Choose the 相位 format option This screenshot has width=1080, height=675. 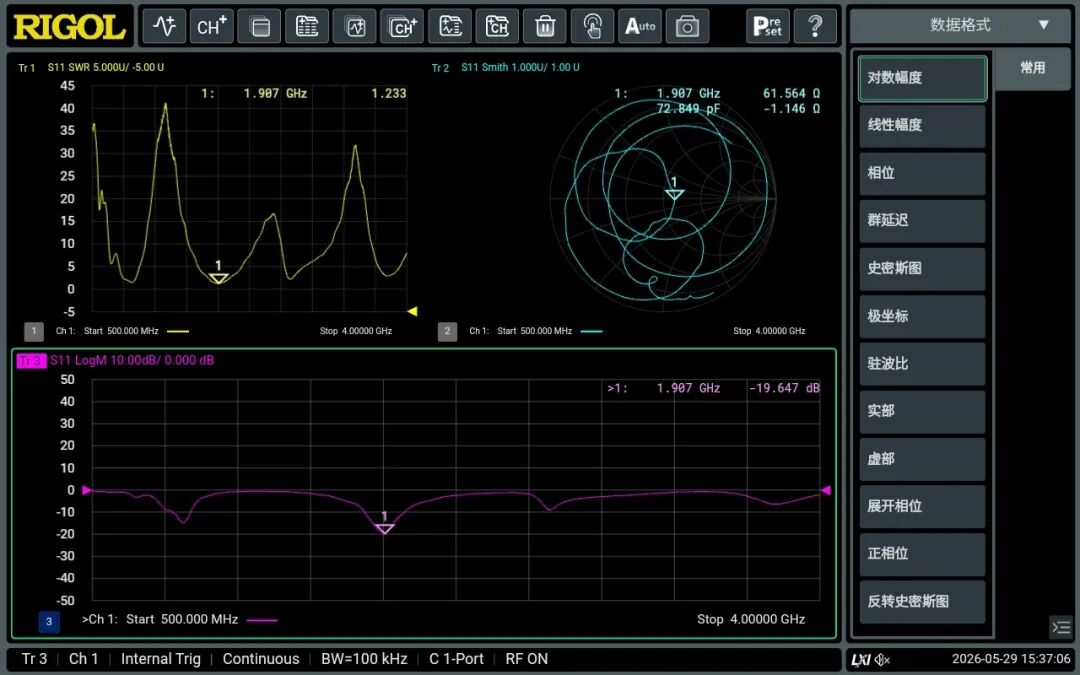click(922, 173)
